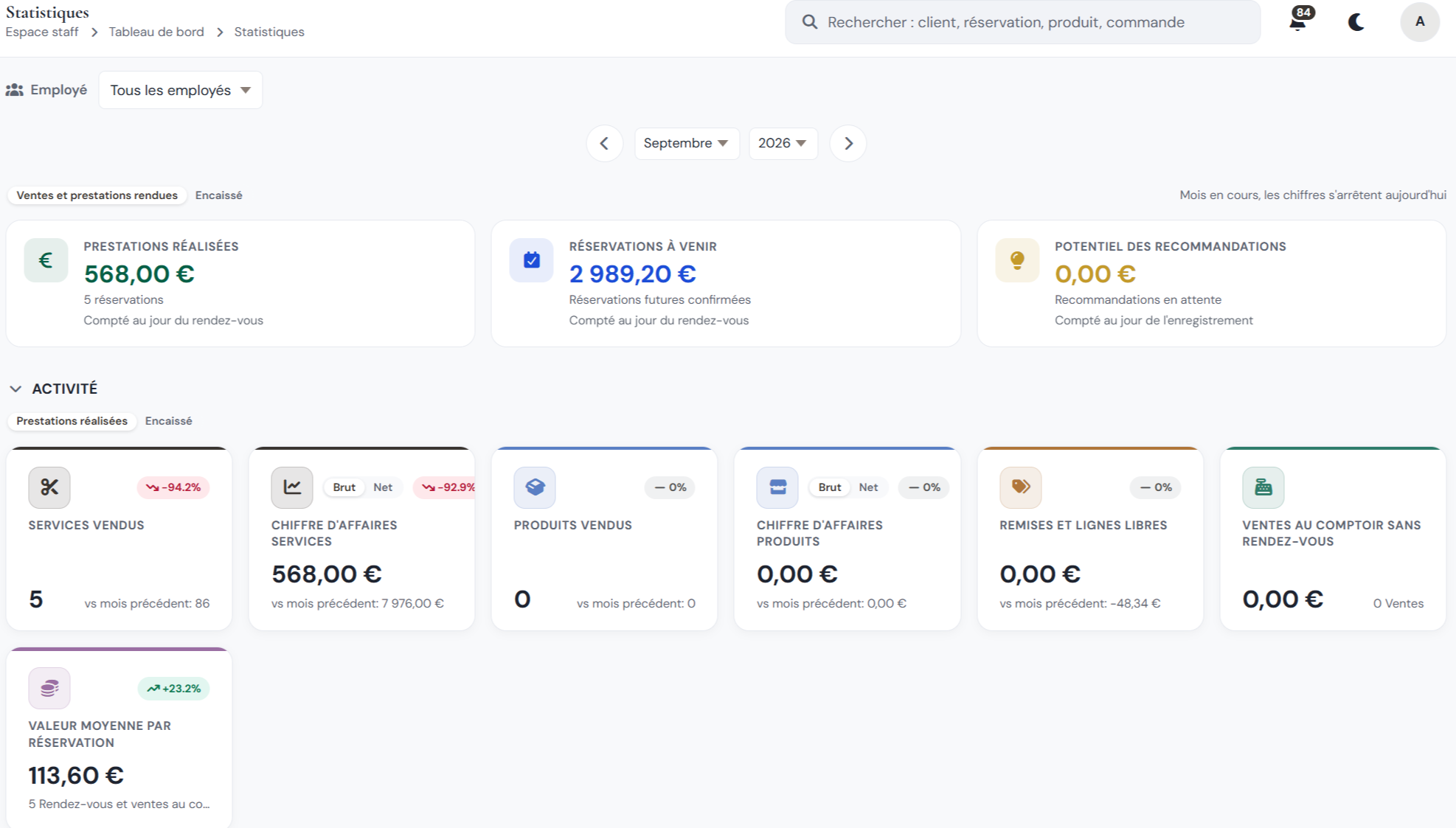Image resolution: width=1456 pixels, height=828 pixels.
Task: Click the box icon on Produits vendus card
Action: tap(535, 487)
